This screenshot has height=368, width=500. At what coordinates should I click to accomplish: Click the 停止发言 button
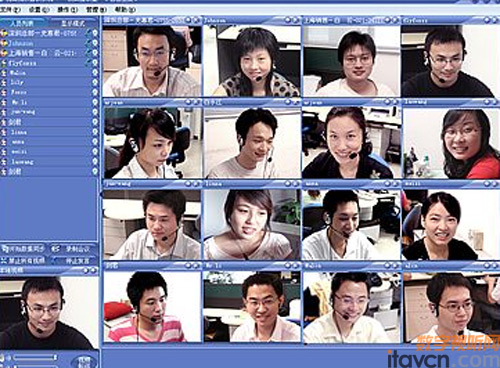(73, 260)
